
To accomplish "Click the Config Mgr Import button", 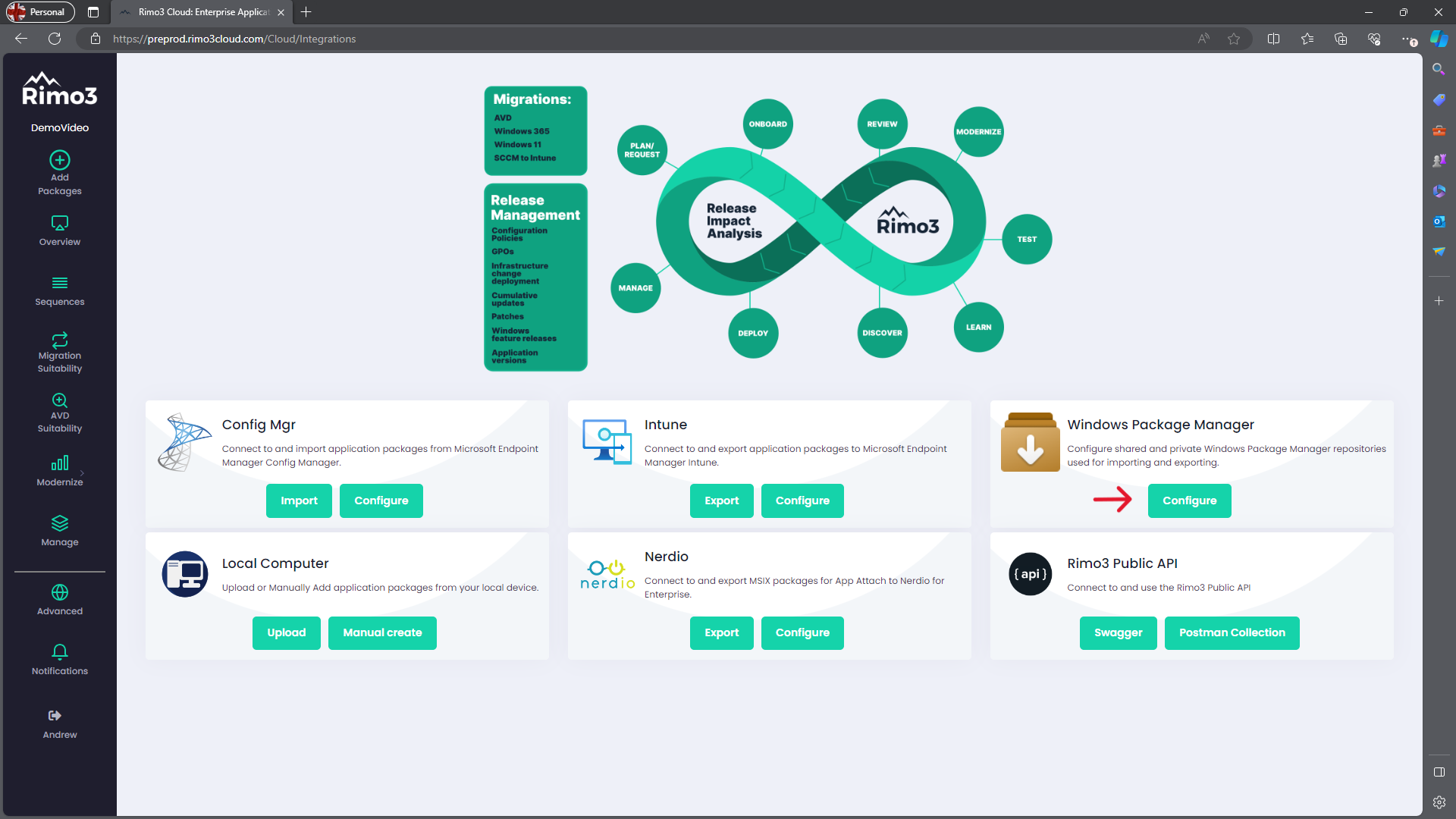I will click(x=299, y=500).
